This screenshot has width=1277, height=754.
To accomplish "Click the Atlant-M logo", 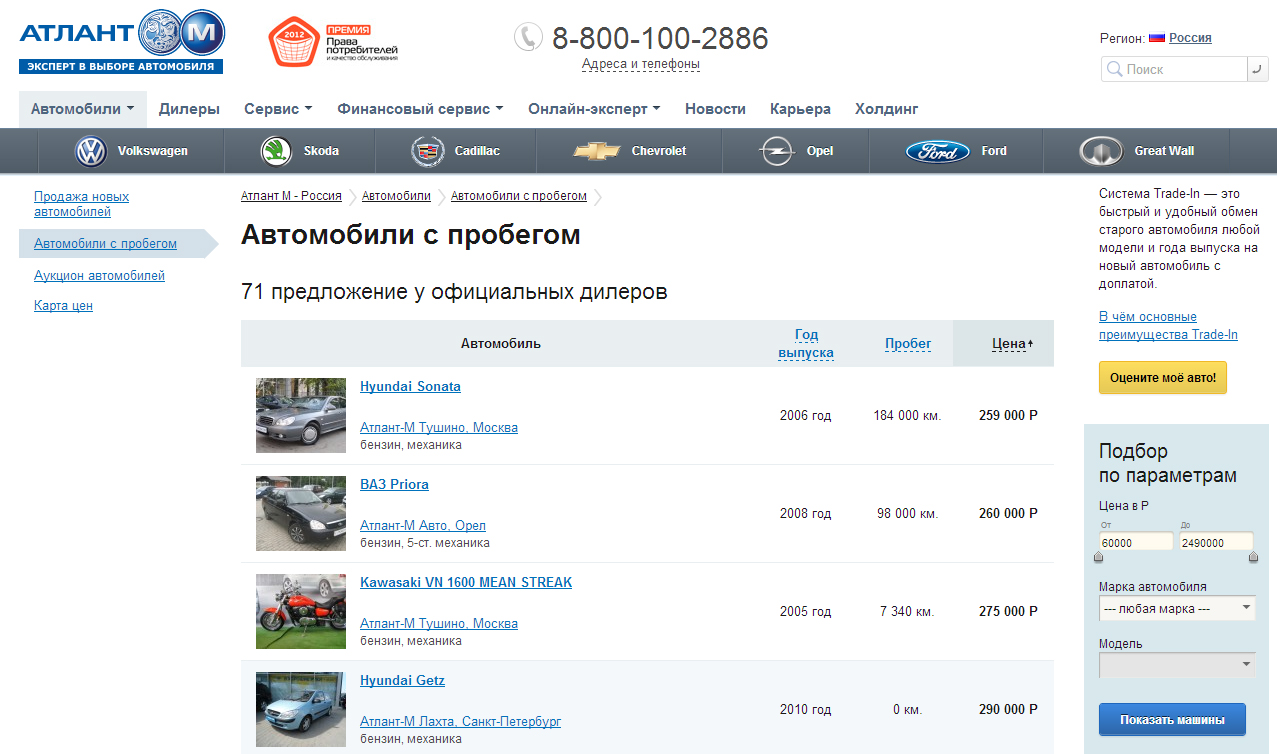I will (121, 41).
